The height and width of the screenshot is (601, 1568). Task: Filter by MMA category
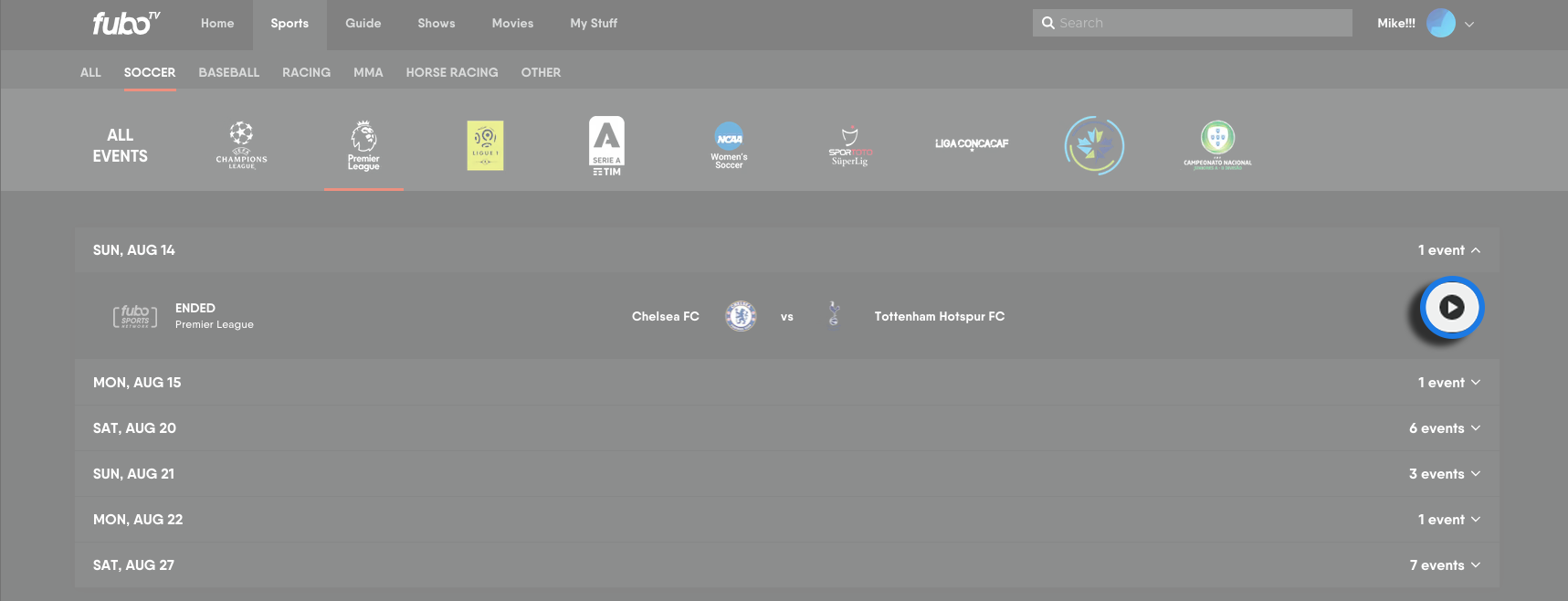pos(368,72)
